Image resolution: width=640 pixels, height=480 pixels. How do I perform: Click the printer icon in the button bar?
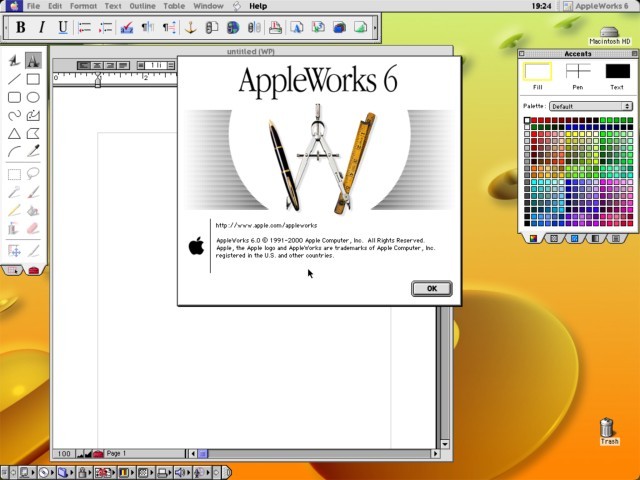[276, 27]
